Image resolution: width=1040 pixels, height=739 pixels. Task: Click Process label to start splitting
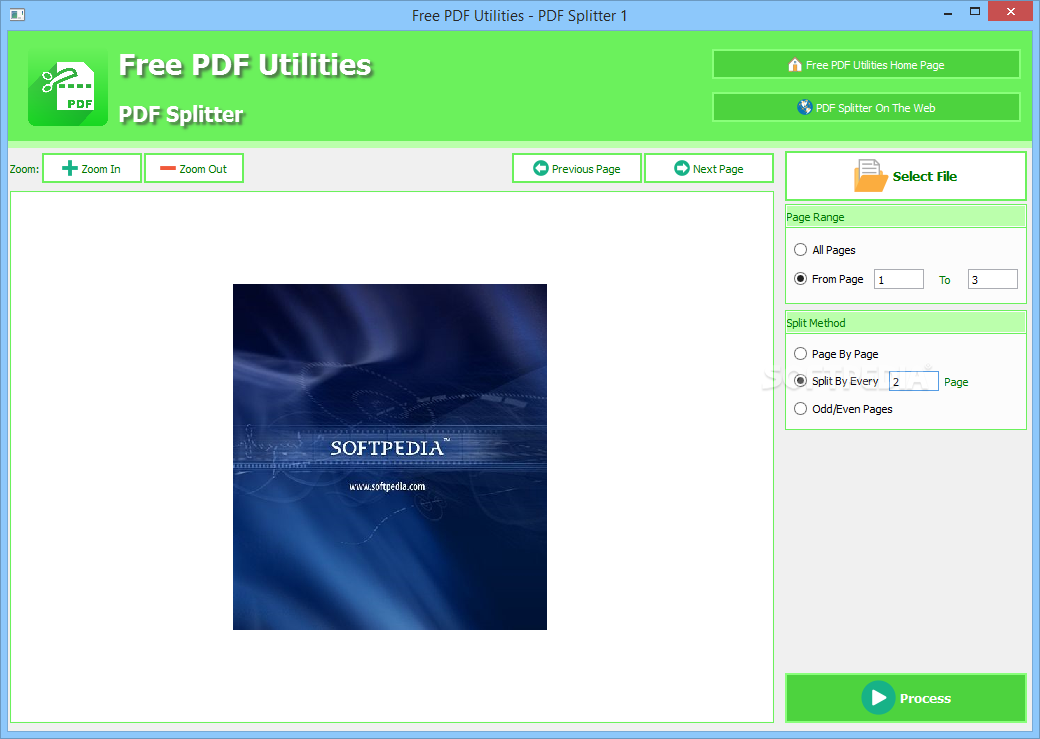[925, 699]
